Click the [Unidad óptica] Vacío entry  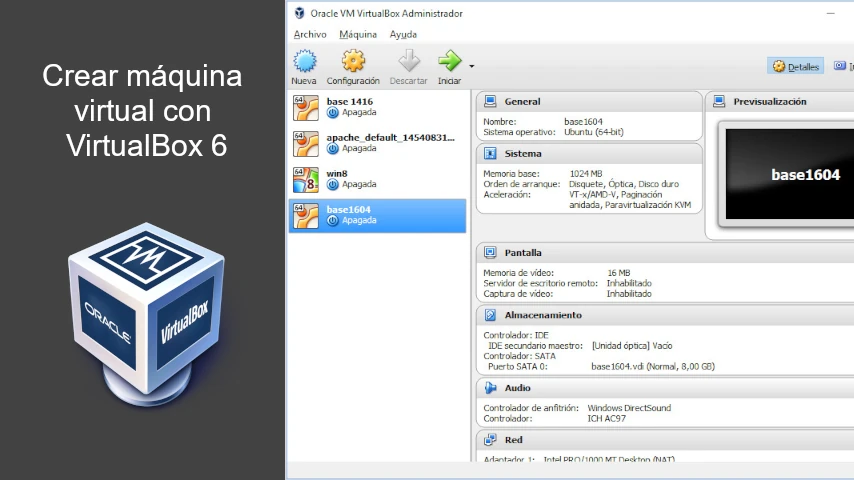click(632, 346)
